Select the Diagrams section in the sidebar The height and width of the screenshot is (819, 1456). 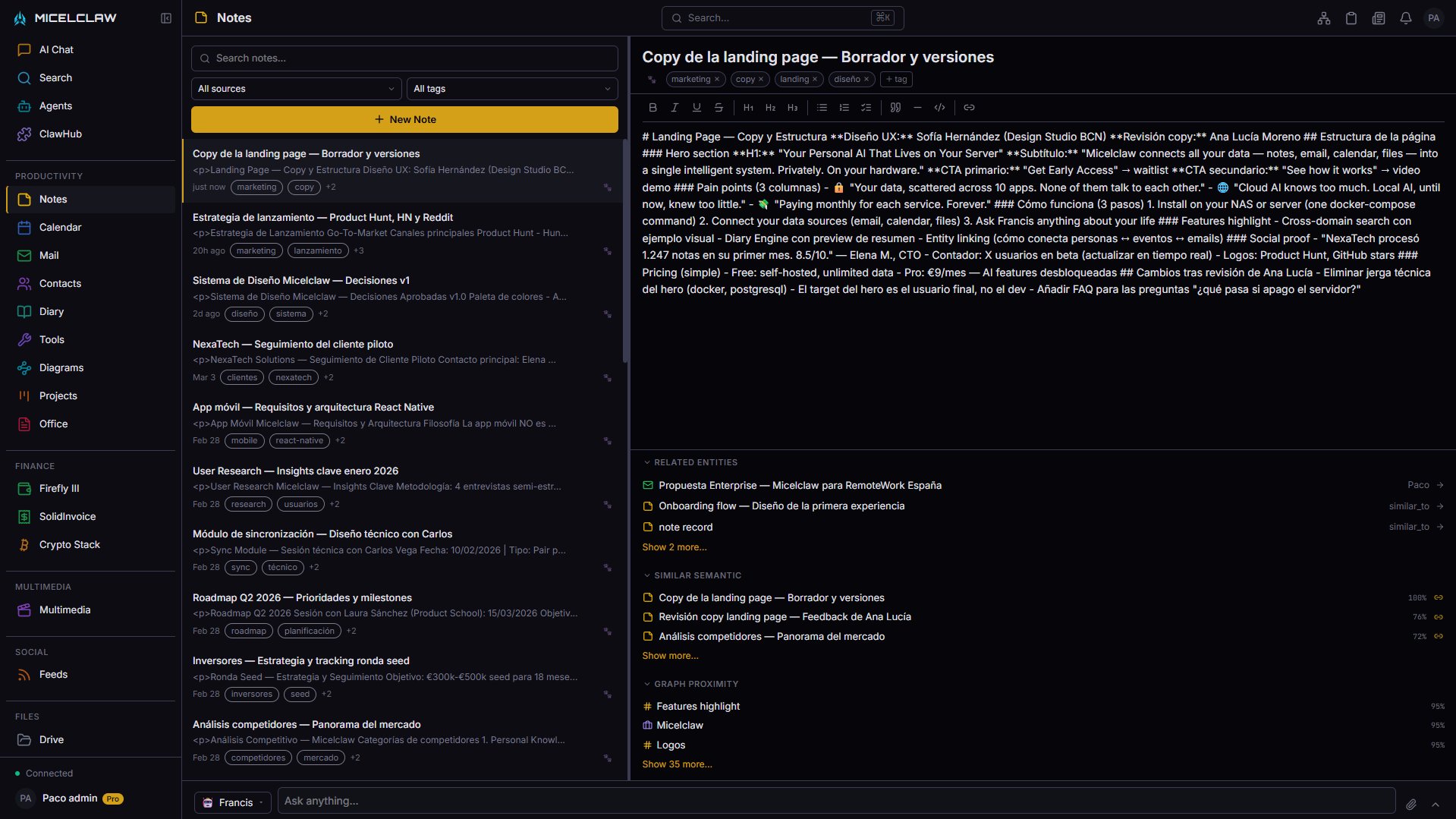(x=61, y=367)
